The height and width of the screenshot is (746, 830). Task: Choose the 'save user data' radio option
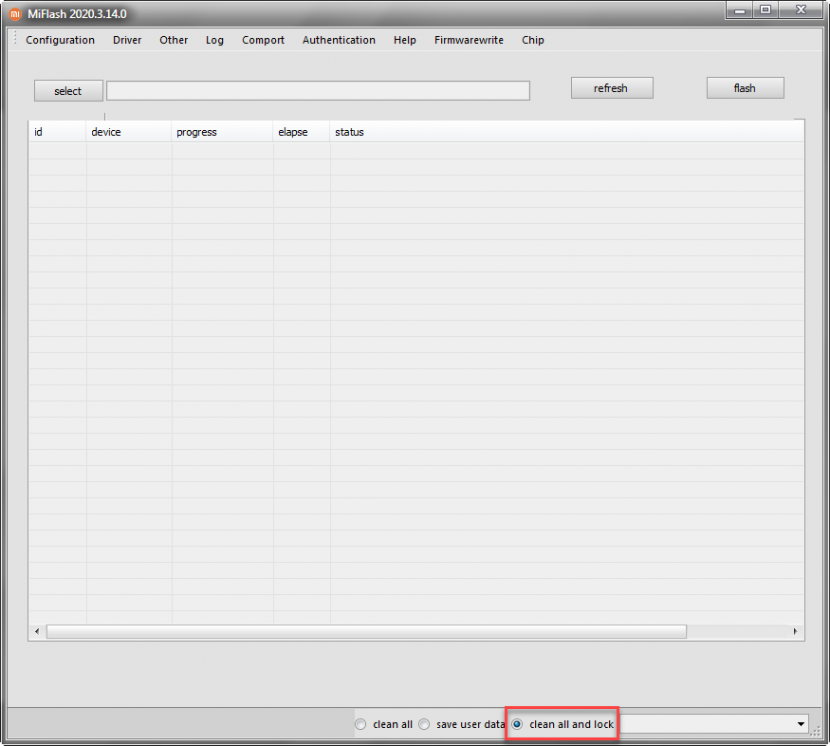coord(424,724)
